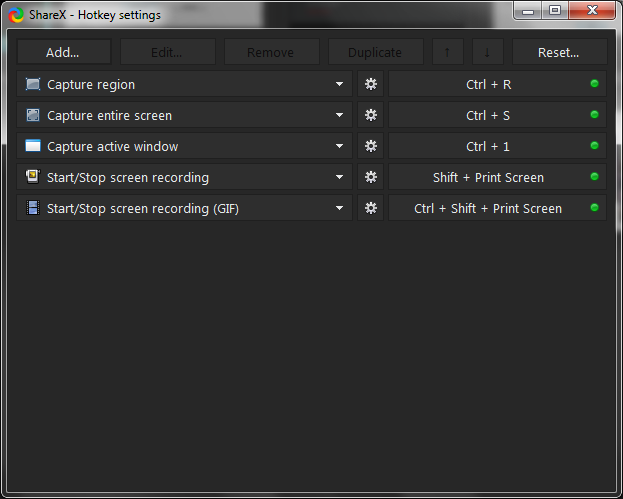Screen dimensions: 623x499
Task: Open gear settings for Start/Stop screen recording
Action: [370, 177]
